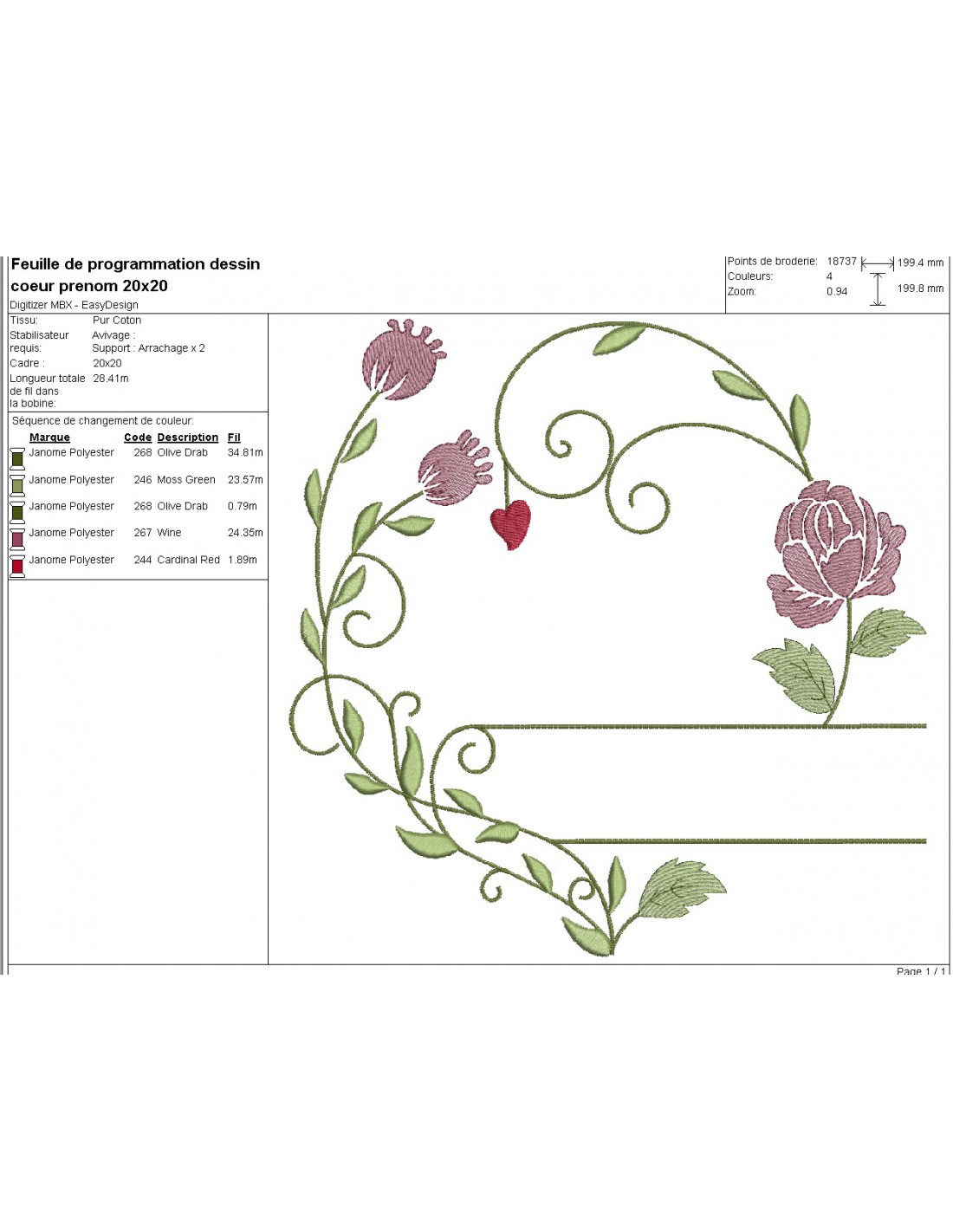This screenshot has height=1232, width=953.
Task: Click the Marque column header
Action: click(x=49, y=438)
